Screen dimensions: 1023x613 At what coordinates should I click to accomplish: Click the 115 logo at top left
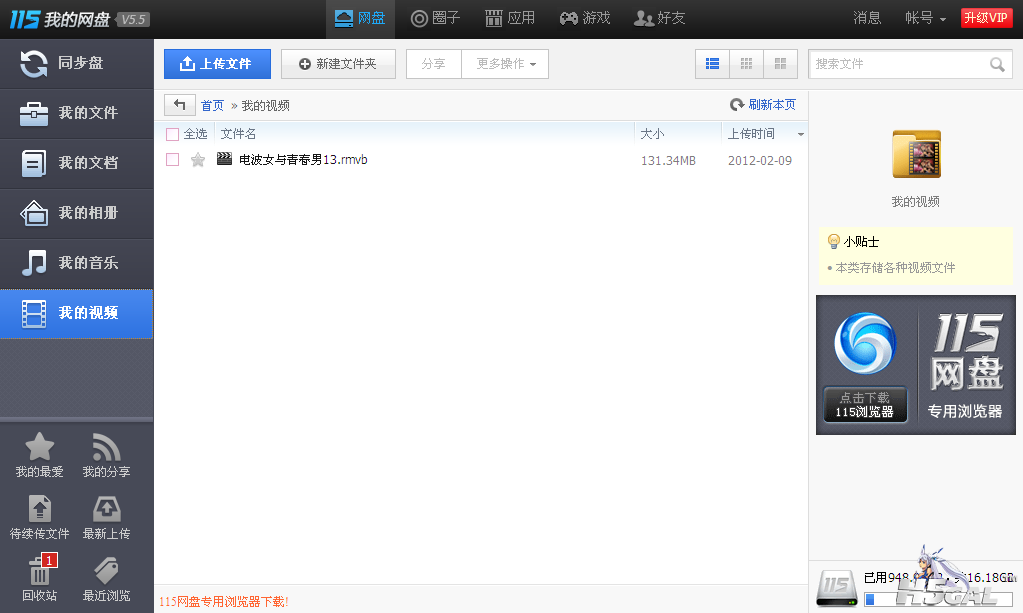[25, 20]
